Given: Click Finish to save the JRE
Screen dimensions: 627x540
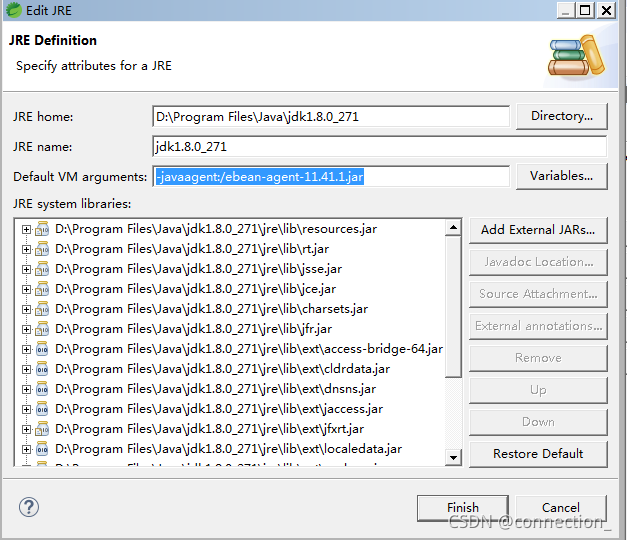Looking at the screenshot, I should click(x=463, y=508).
